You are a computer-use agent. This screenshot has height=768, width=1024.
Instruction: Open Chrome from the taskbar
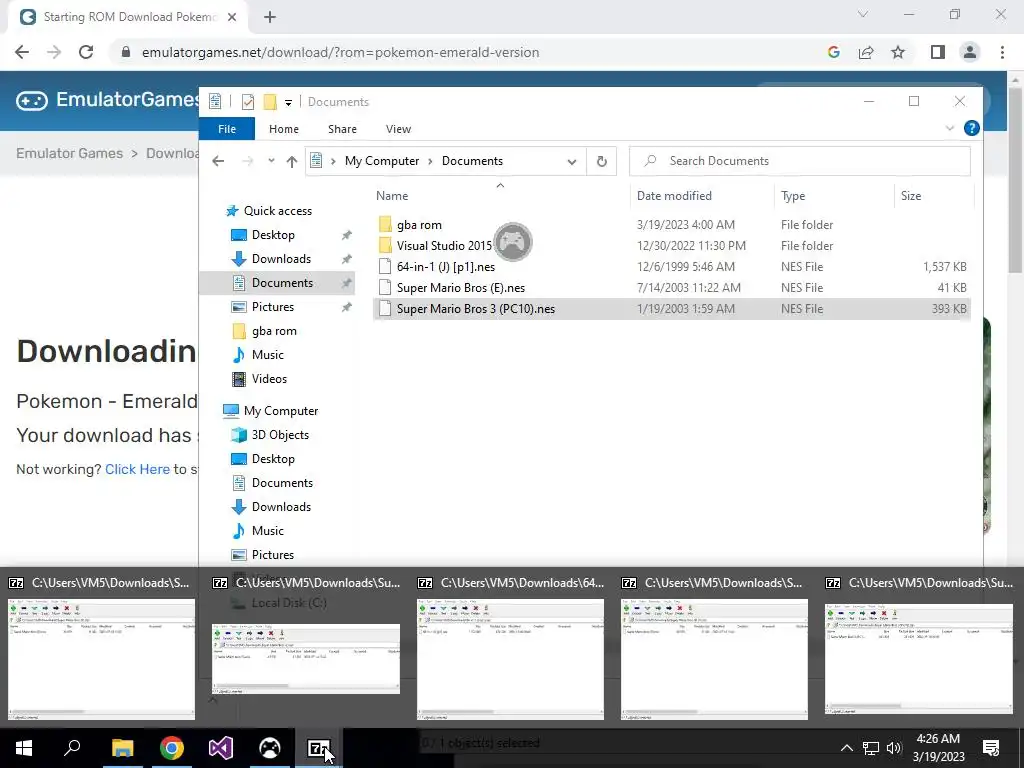172,748
